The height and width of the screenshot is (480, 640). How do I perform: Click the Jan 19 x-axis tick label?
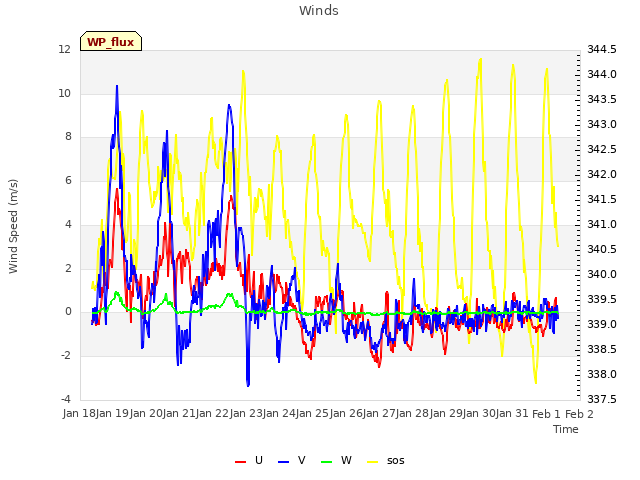tap(112, 413)
